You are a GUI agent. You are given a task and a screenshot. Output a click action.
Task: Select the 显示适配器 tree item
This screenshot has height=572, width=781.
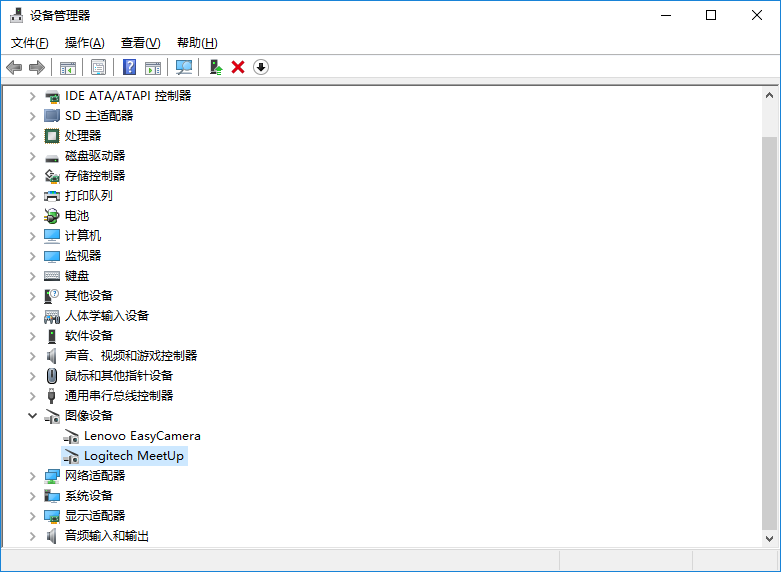[95, 516]
